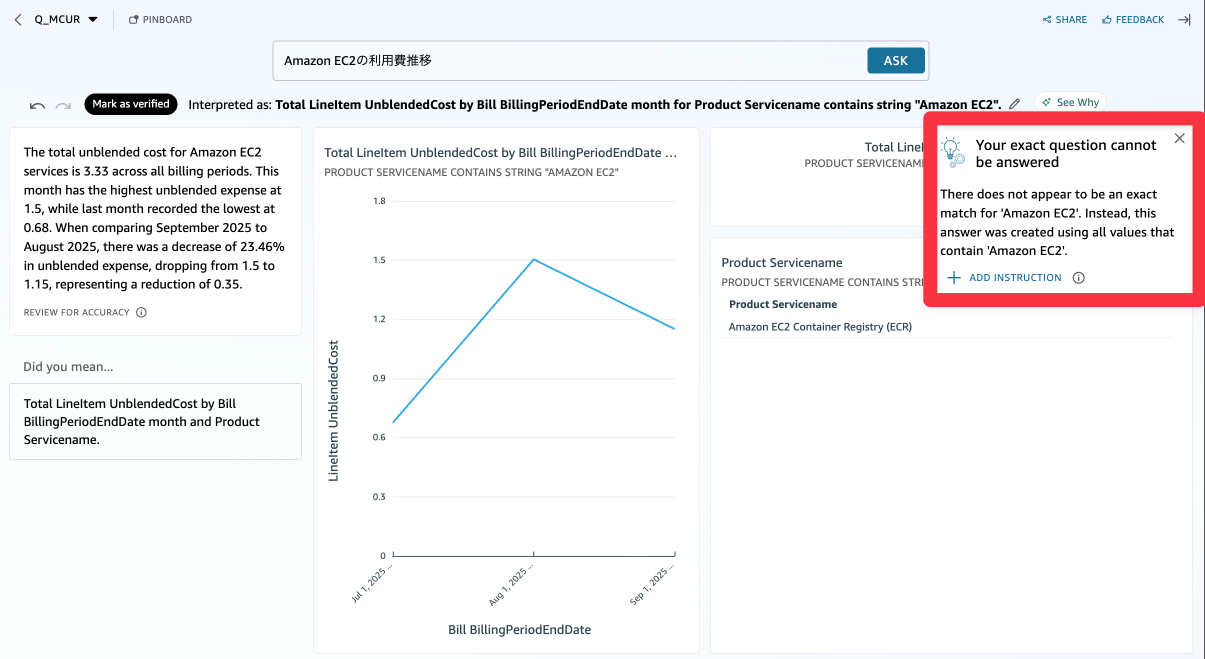
Task: Click the Review for Accuracy label
Action: pyautogui.click(x=77, y=312)
